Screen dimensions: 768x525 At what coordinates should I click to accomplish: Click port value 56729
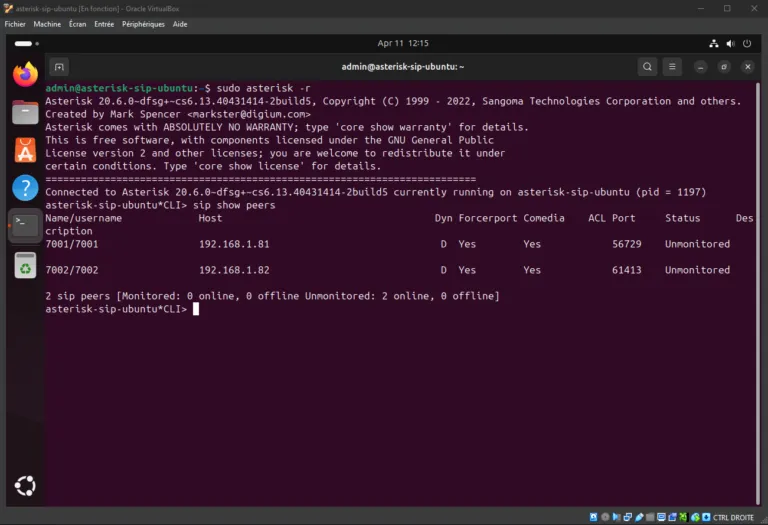point(626,244)
